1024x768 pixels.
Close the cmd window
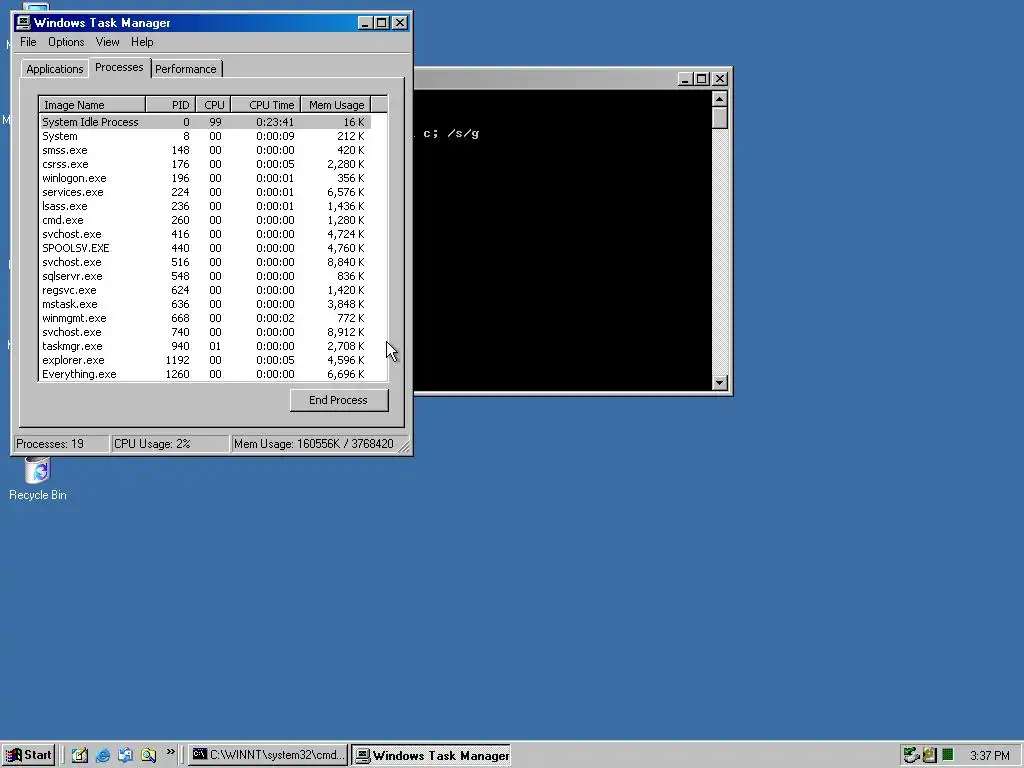(720, 79)
